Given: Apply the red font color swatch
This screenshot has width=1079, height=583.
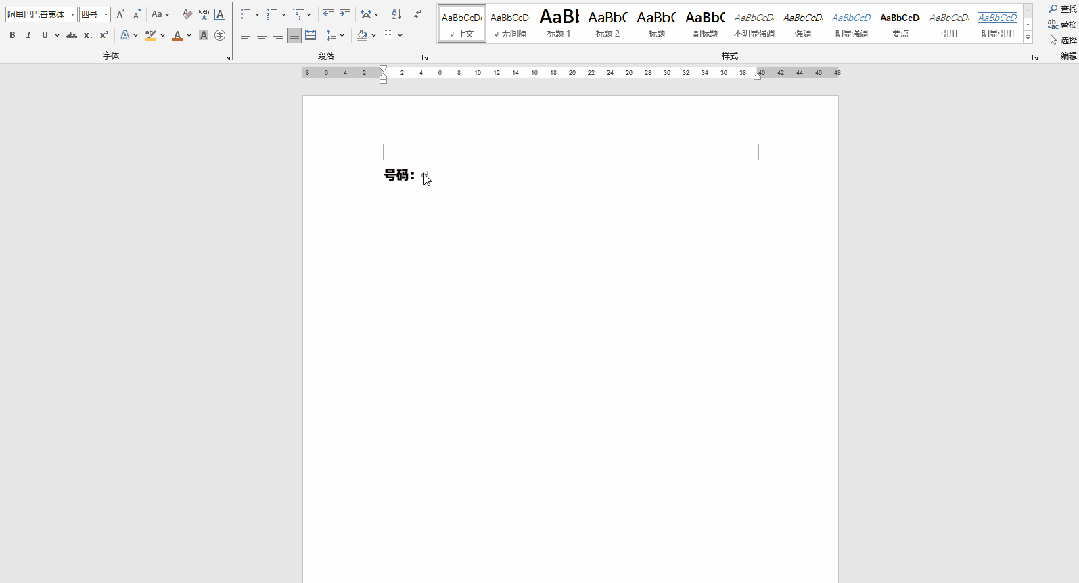Looking at the screenshot, I should click(177, 36).
